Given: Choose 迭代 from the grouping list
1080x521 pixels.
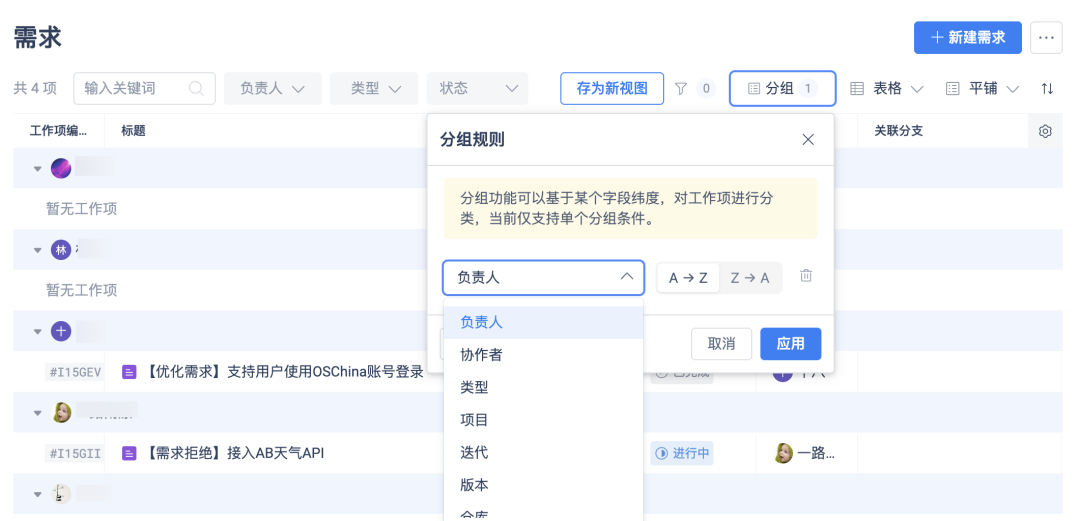Looking at the screenshot, I should 474,452.
